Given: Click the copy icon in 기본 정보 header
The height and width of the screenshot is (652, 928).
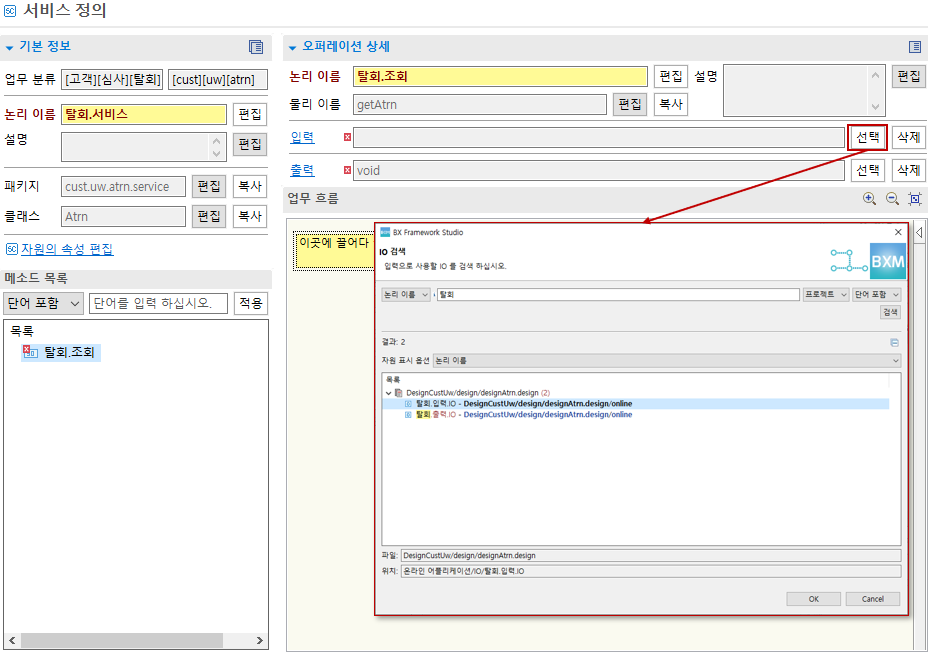Looking at the screenshot, I should point(256,47).
